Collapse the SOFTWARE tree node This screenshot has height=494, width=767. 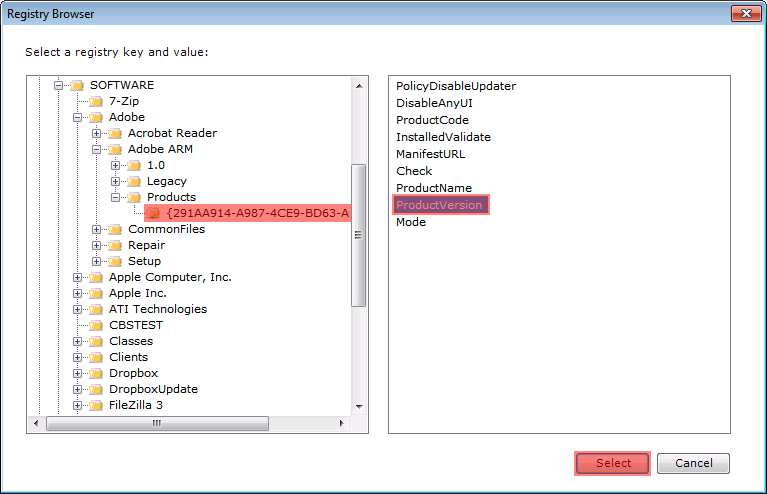pos(58,86)
